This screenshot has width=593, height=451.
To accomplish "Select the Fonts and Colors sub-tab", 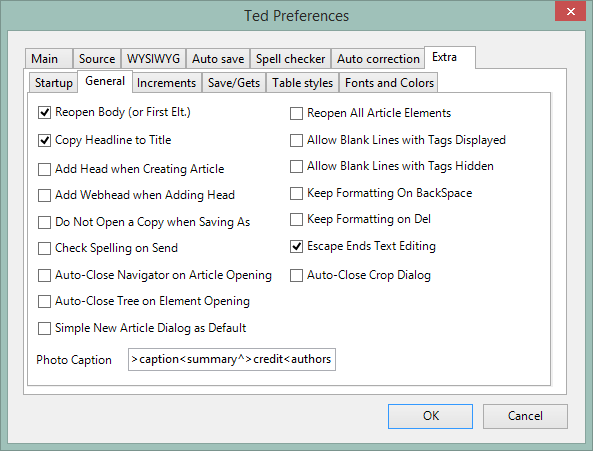I will click(x=389, y=83).
